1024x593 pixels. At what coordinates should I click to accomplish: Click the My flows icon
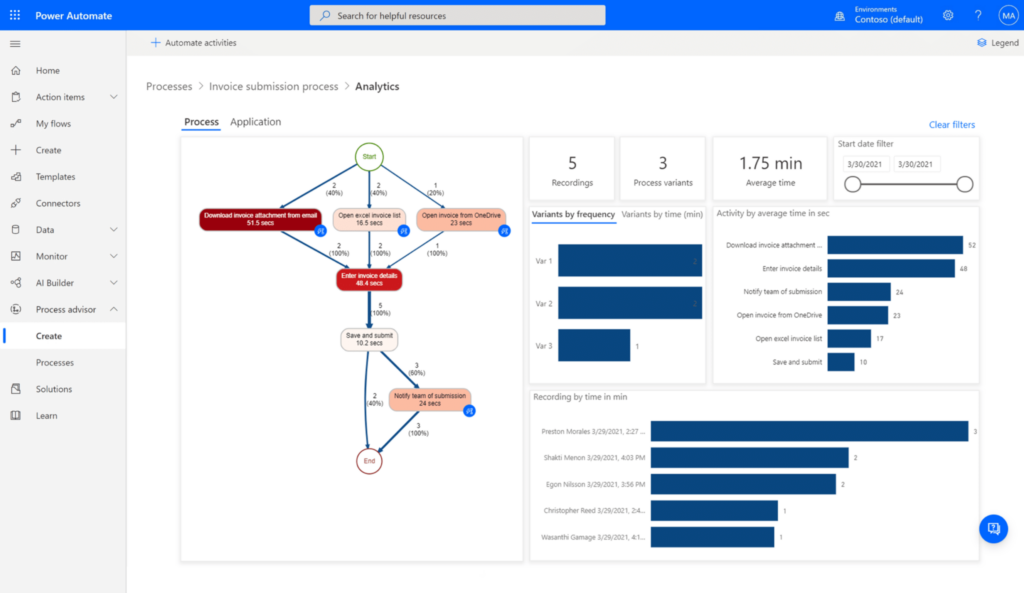pyautogui.click(x=16, y=123)
